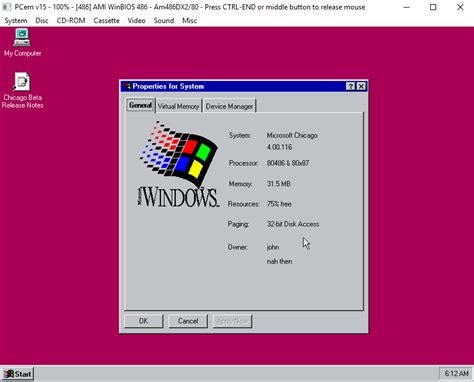Click the greyed Apply Now button
The image size is (474, 382).
(x=232, y=321)
